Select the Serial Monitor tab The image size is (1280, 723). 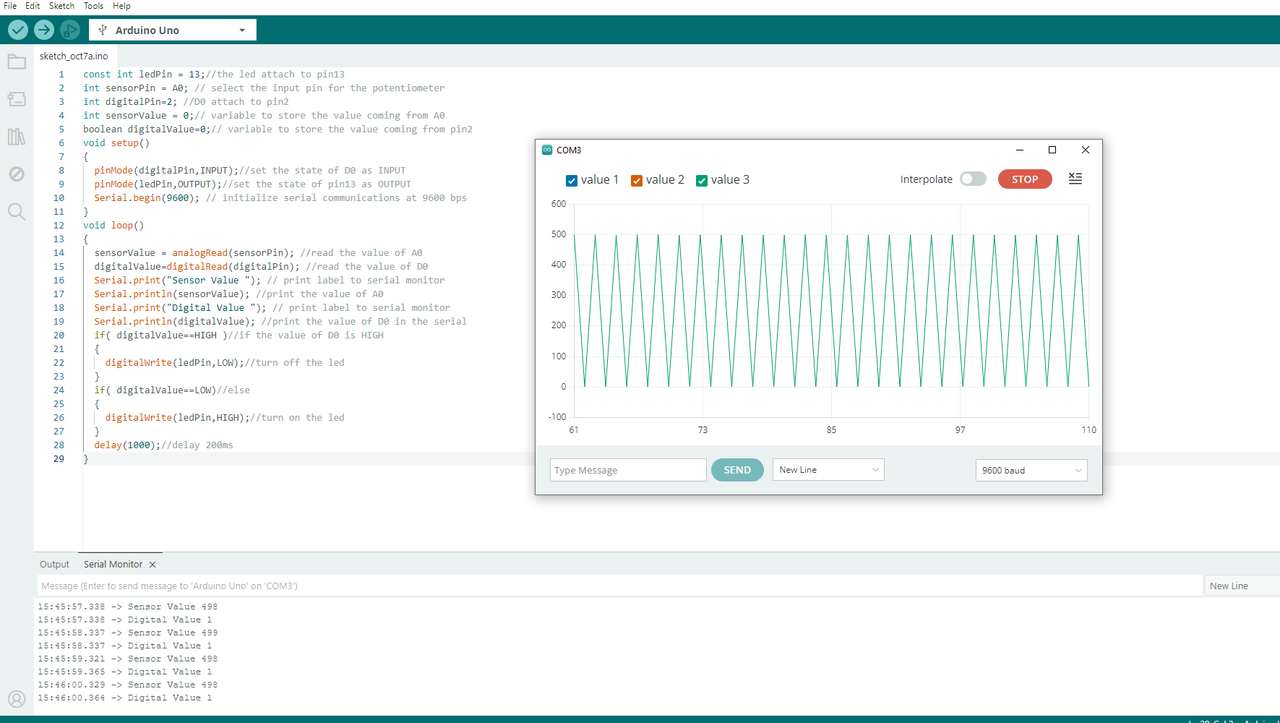[x=113, y=565]
